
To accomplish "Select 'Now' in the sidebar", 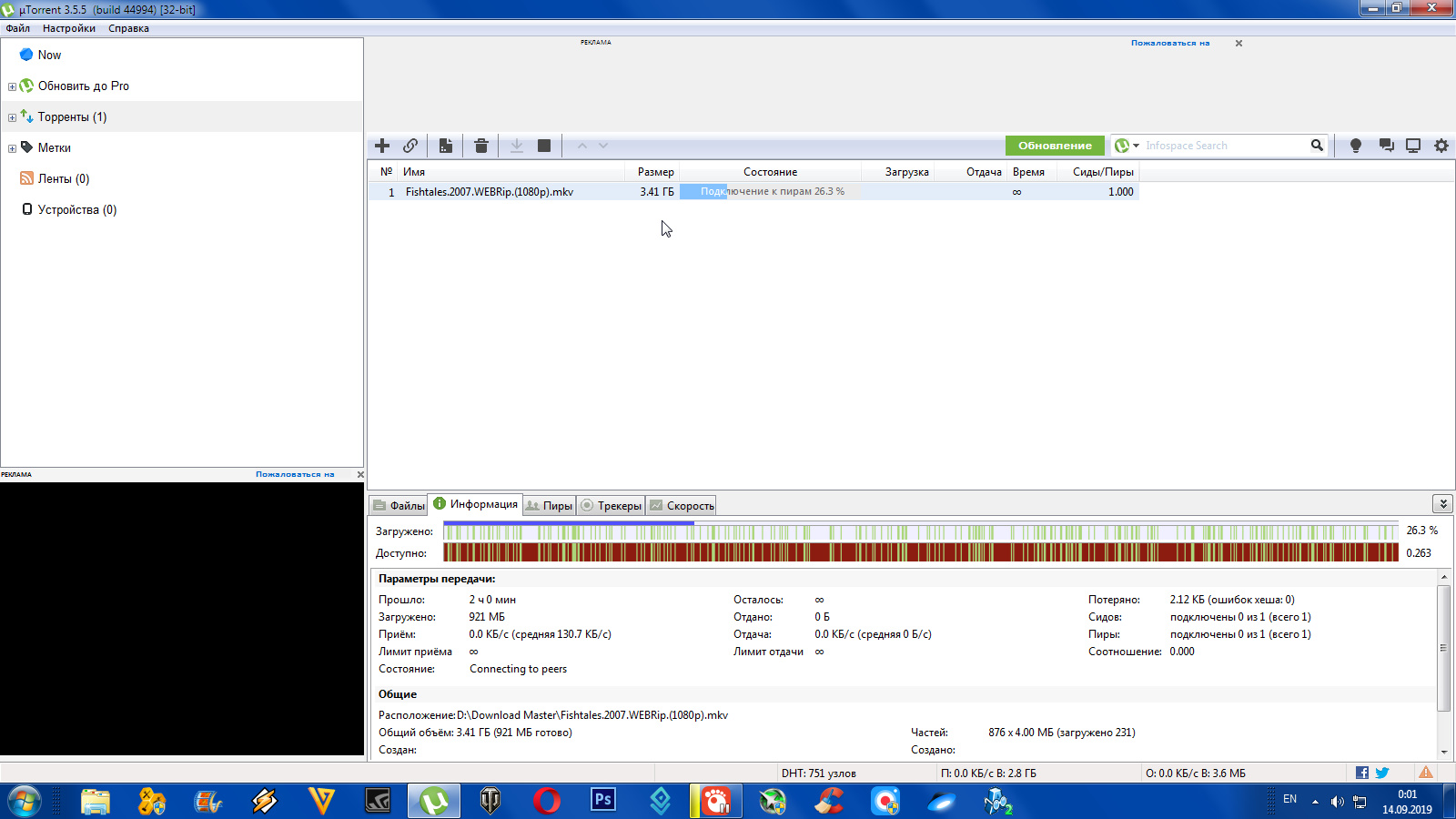I will [x=49, y=55].
